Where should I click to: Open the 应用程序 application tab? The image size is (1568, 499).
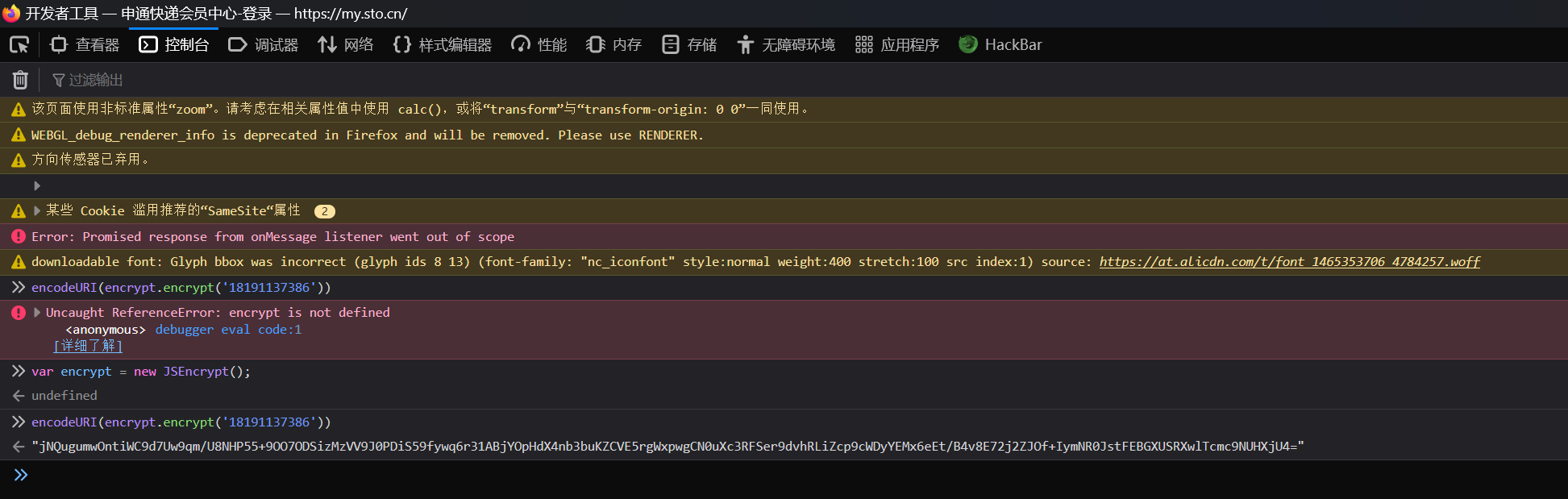tap(897, 45)
